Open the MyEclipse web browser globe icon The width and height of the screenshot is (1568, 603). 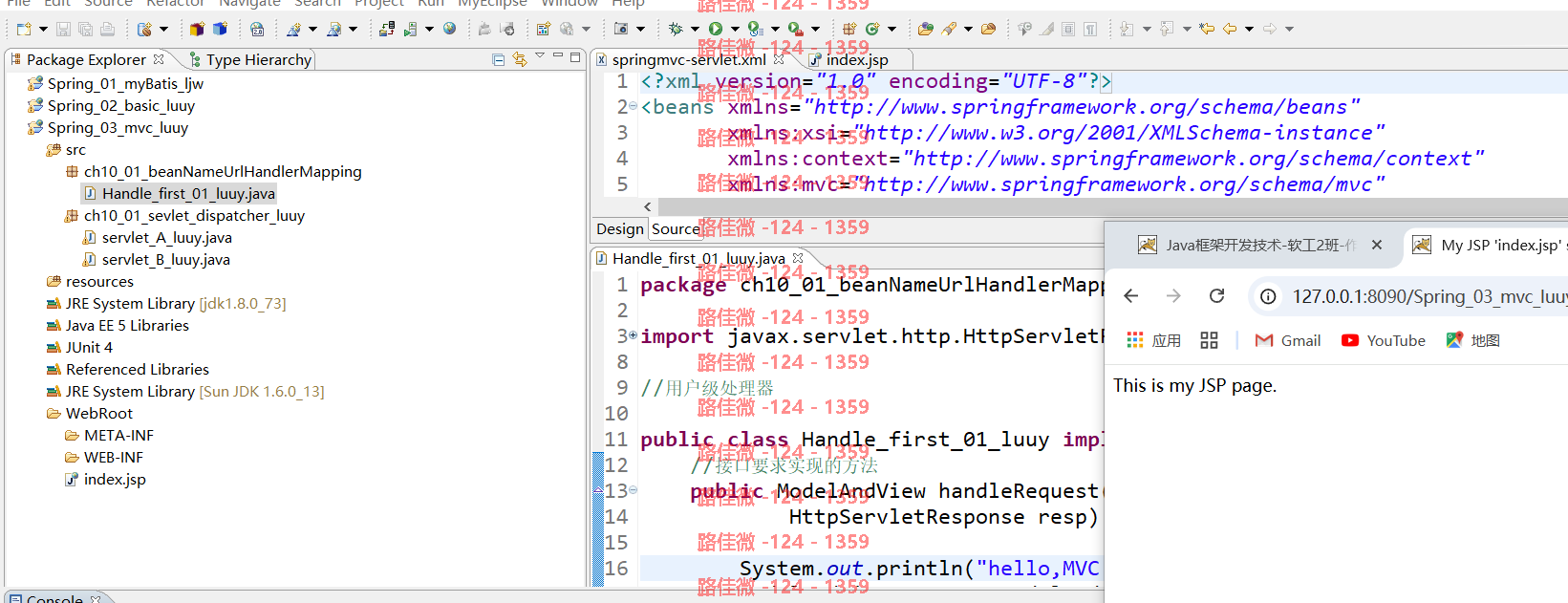click(x=449, y=29)
